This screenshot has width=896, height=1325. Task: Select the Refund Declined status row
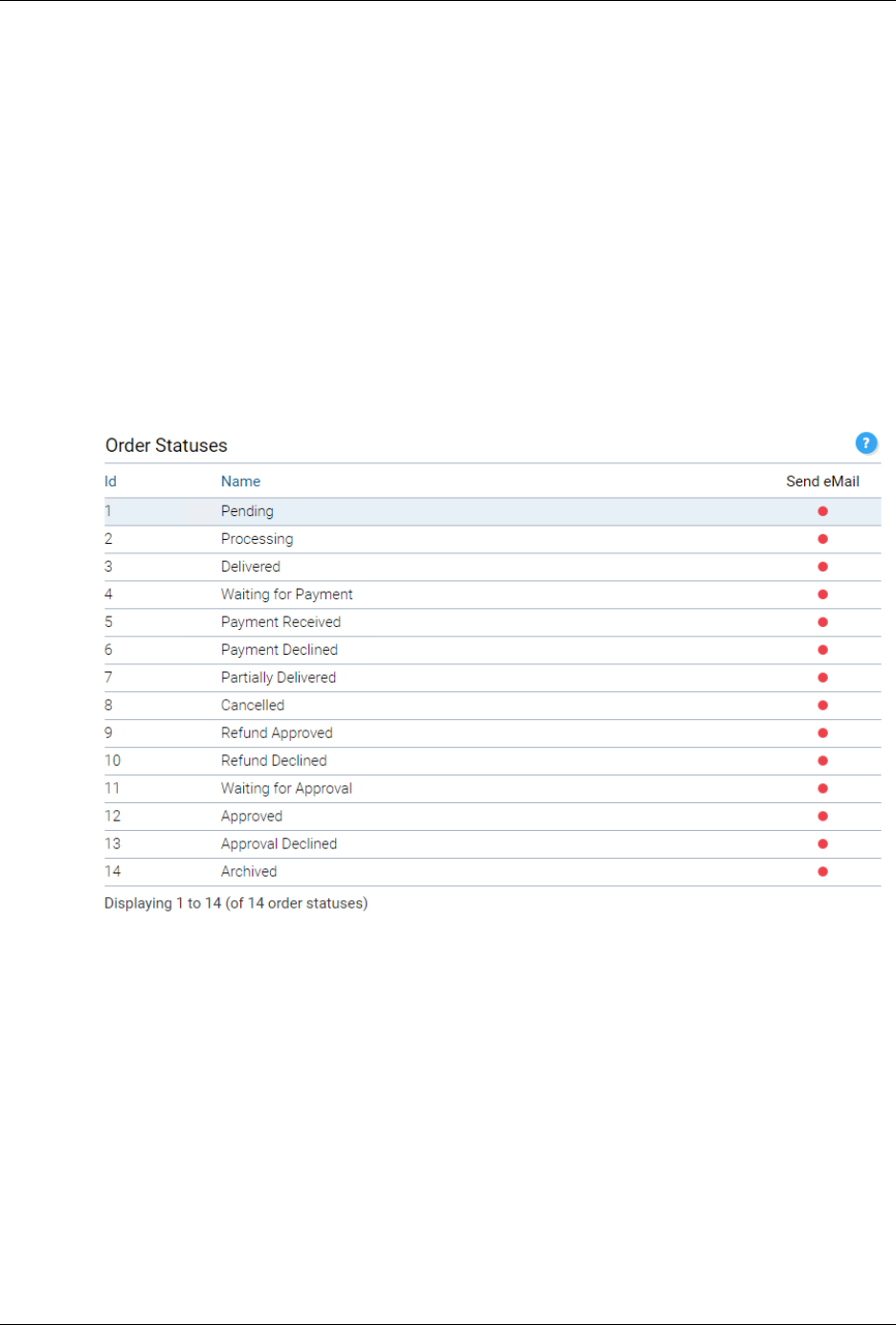(274, 761)
